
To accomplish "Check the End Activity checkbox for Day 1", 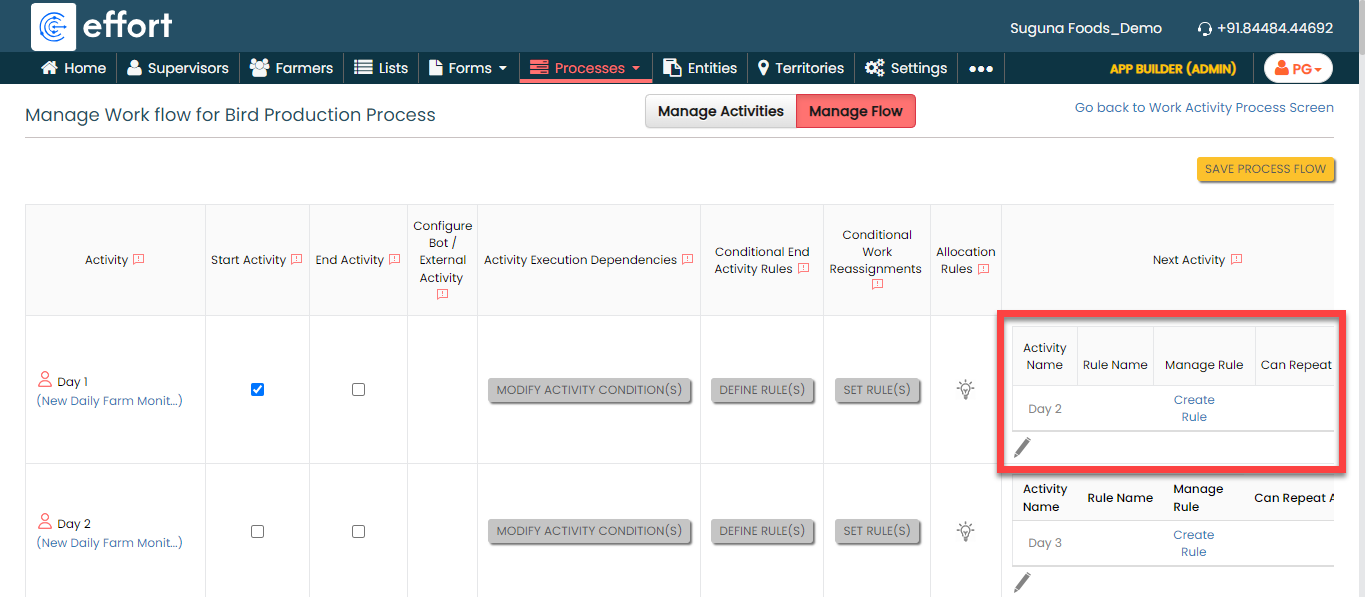I will coord(358,390).
